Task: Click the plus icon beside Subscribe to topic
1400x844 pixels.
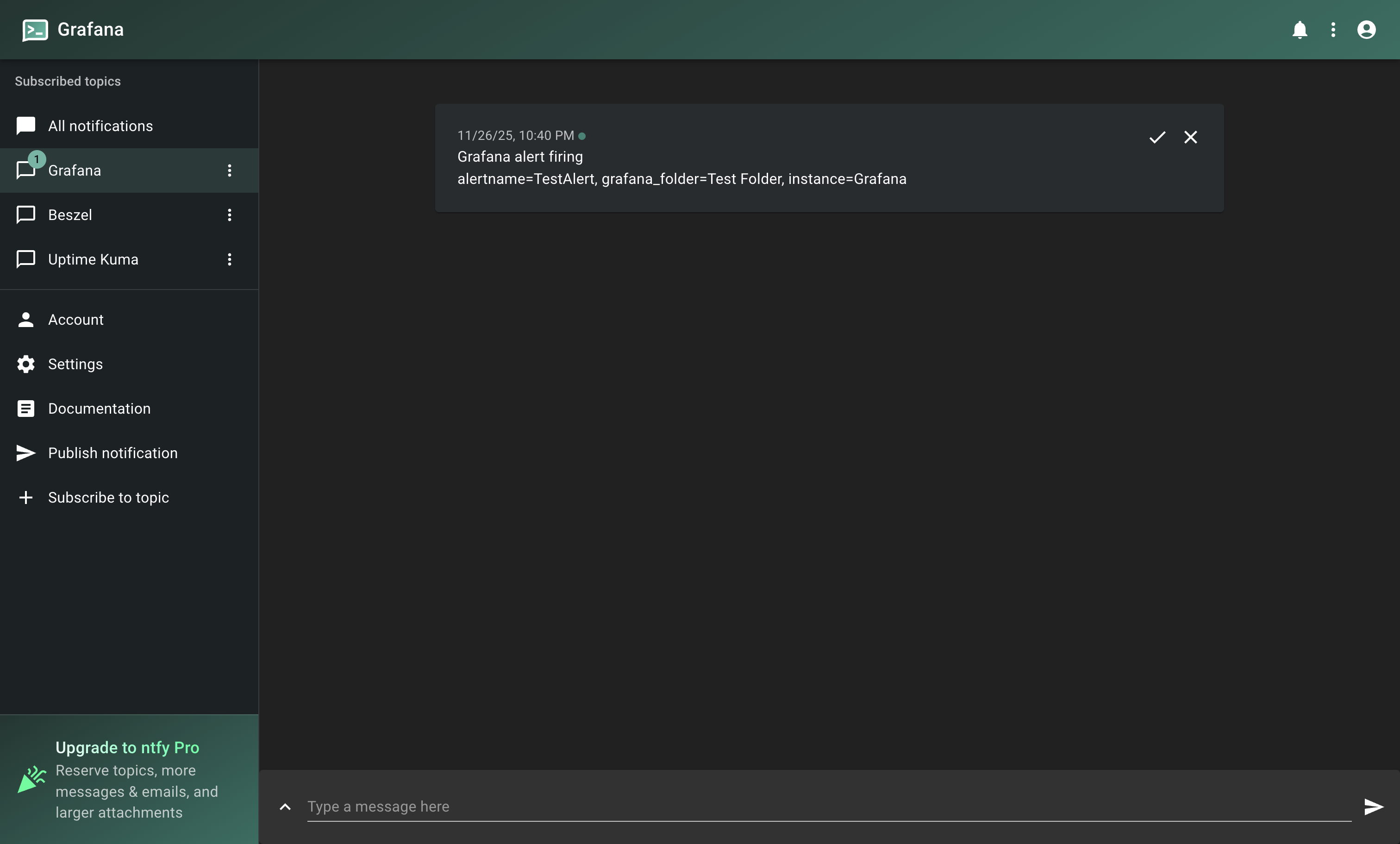Action: pyautogui.click(x=25, y=498)
